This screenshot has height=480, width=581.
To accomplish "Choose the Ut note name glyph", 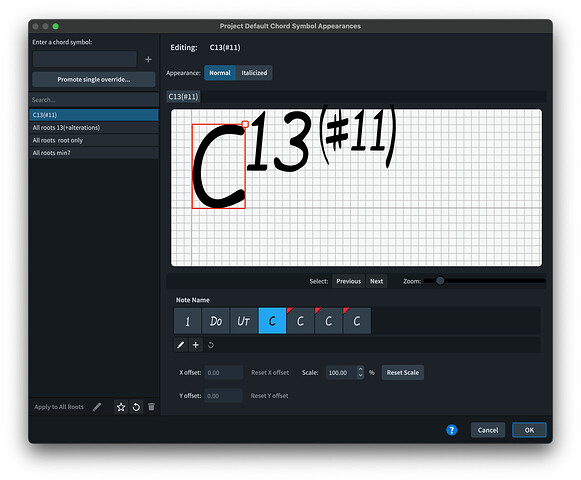I will pos(244,321).
